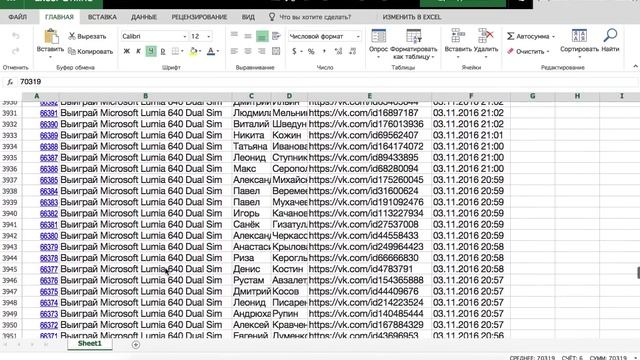This screenshot has height=360, width=640.
Task: Click Копировать copy button
Action: (90, 51)
